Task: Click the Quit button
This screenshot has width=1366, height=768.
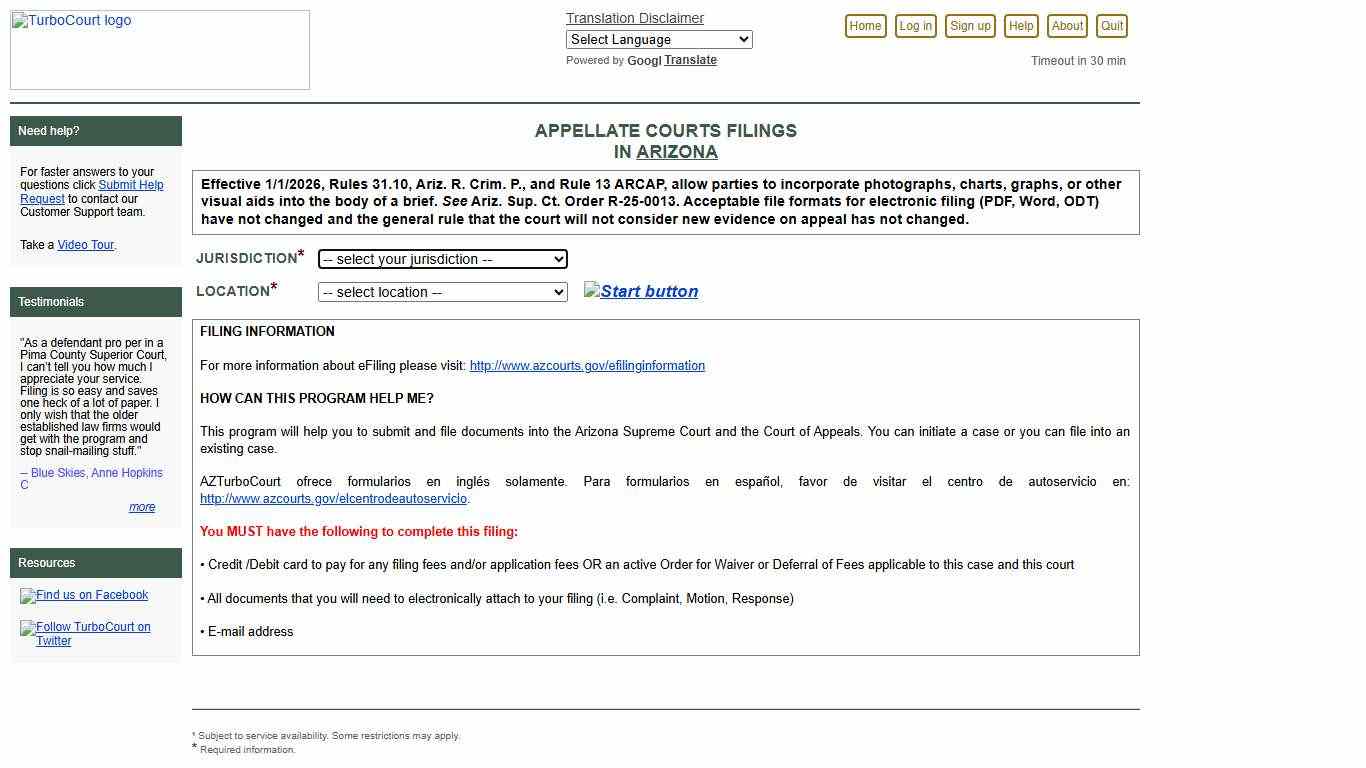Action: pyautogui.click(x=1111, y=26)
